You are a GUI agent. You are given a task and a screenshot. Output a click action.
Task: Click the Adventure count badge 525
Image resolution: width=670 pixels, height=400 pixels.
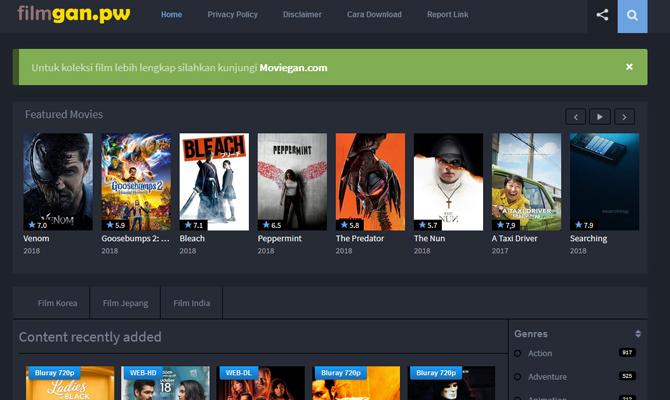coord(627,376)
